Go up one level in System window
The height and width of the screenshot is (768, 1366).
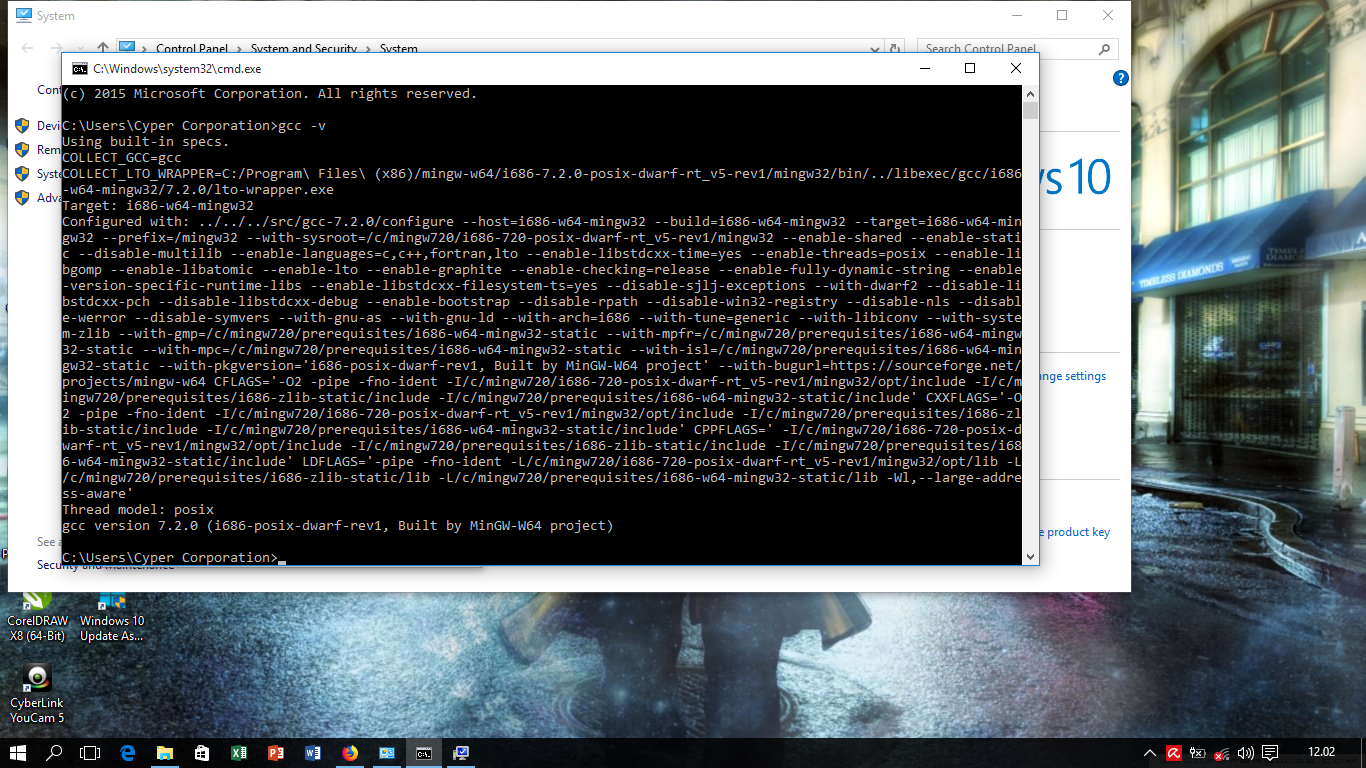tap(103, 48)
